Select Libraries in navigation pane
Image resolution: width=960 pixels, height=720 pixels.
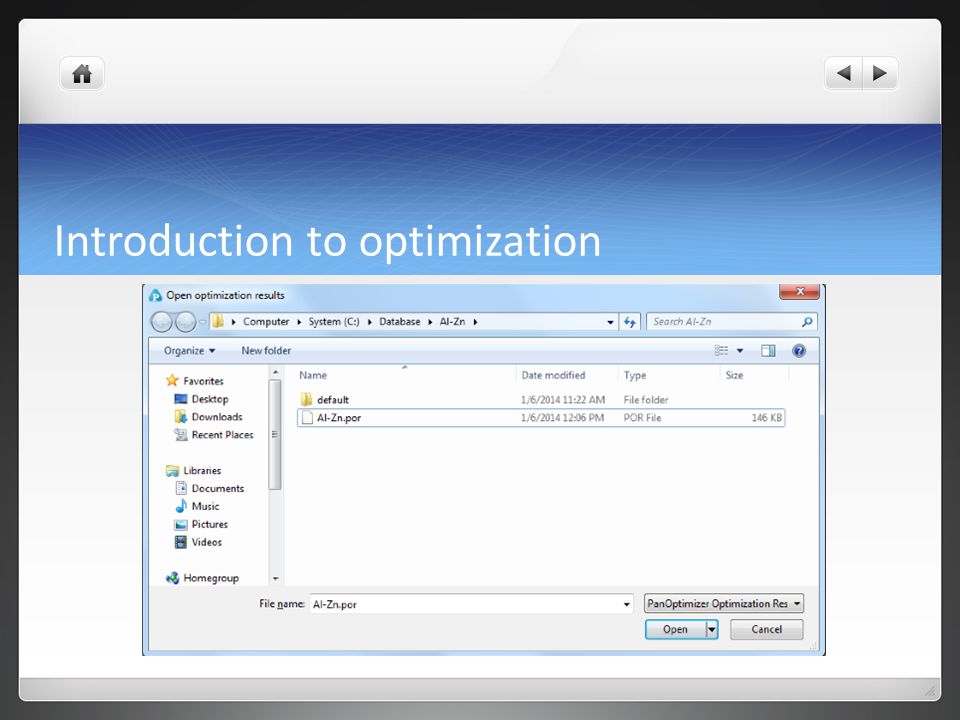(x=194, y=471)
